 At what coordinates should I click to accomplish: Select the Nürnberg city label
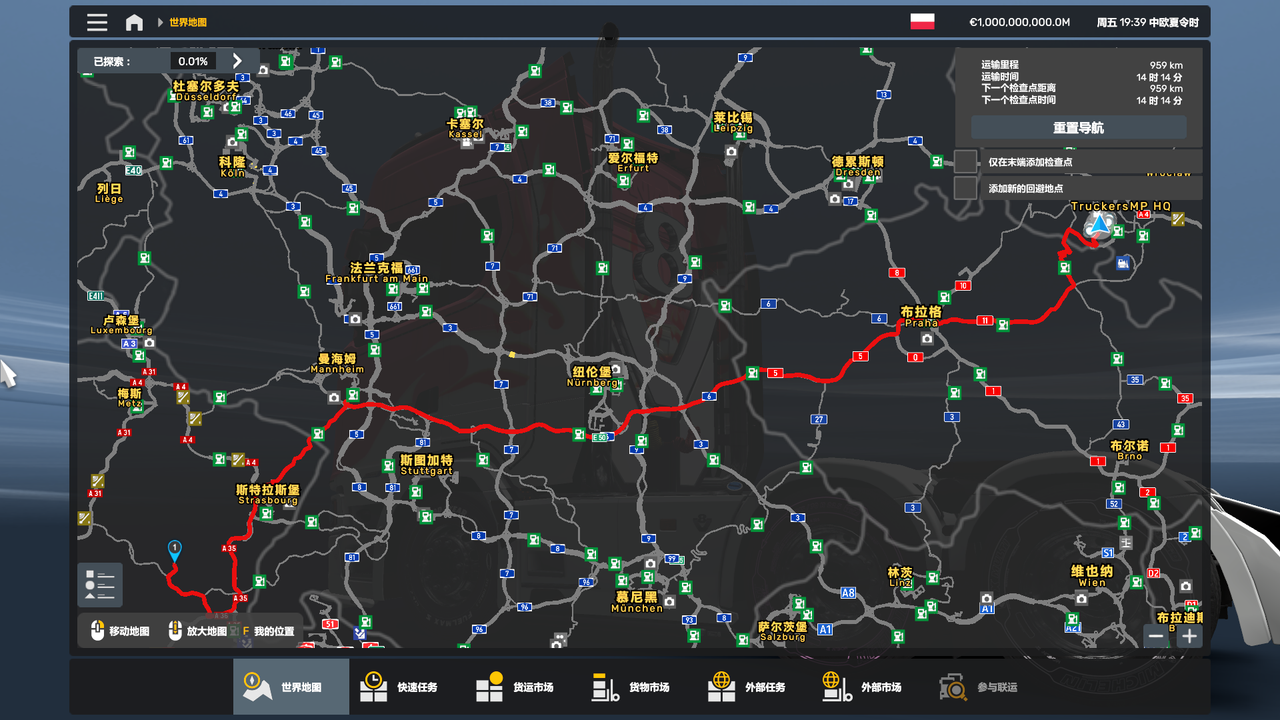pos(592,377)
